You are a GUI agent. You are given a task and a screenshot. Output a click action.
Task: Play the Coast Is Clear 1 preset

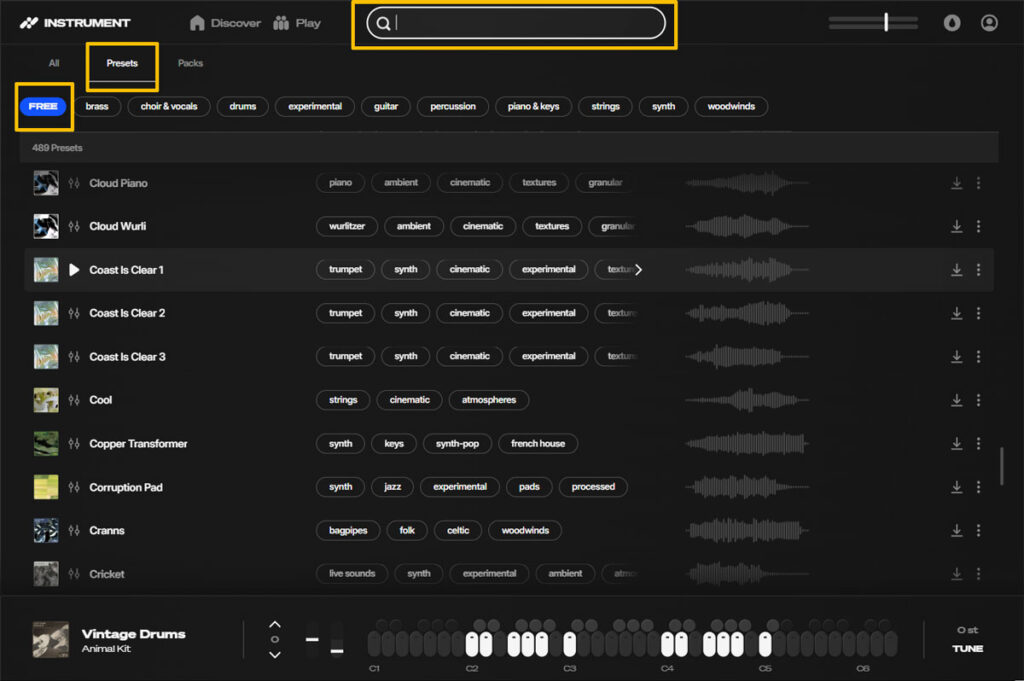coord(74,270)
